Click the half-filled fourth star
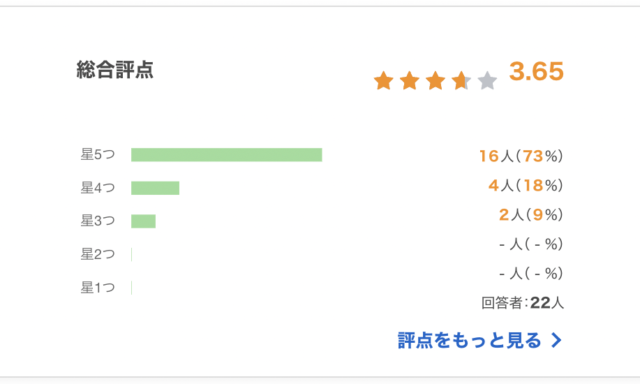The width and height of the screenshot is (640, 384). (462, 80)
